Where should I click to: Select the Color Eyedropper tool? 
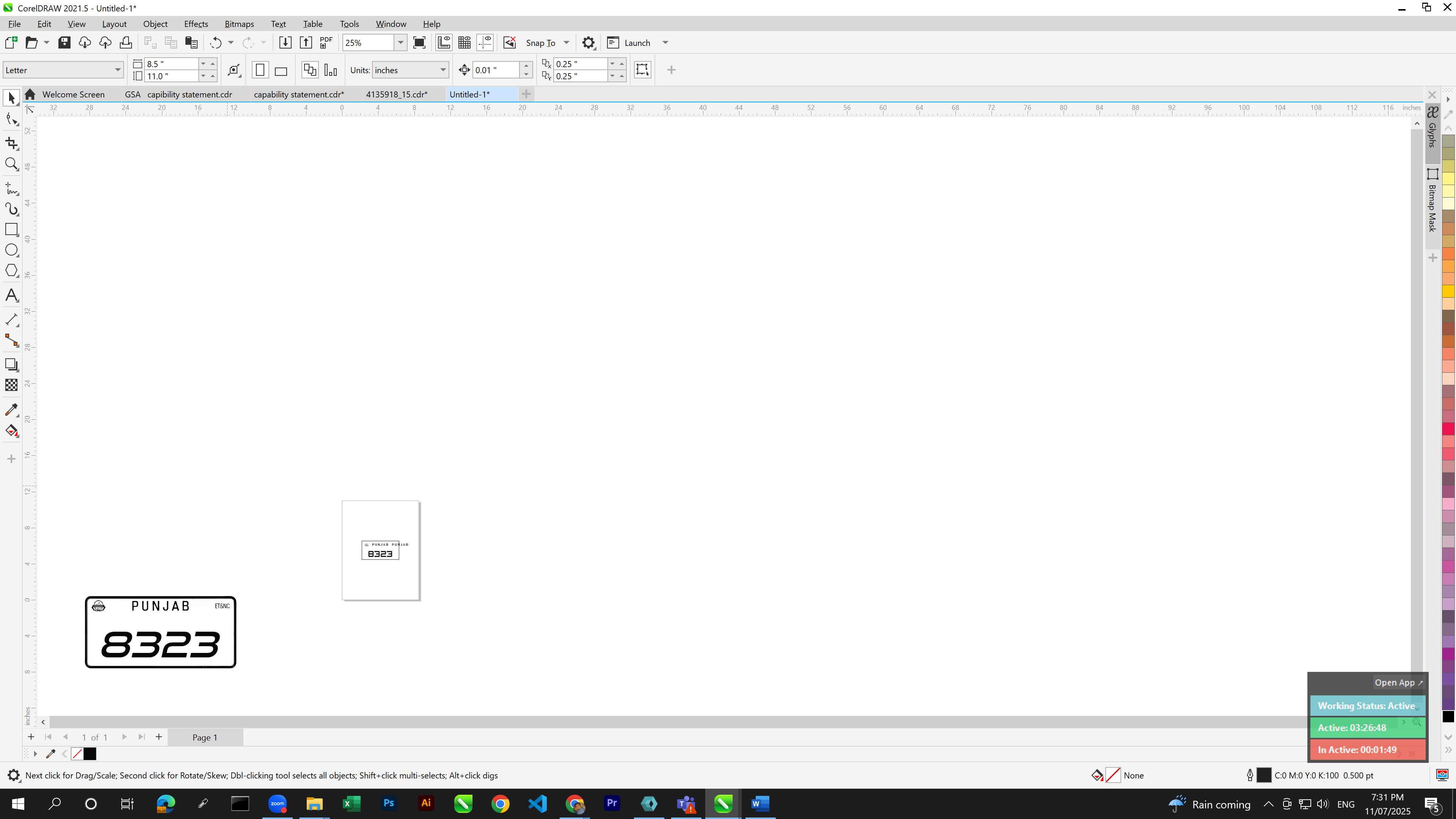pos(11,409)
